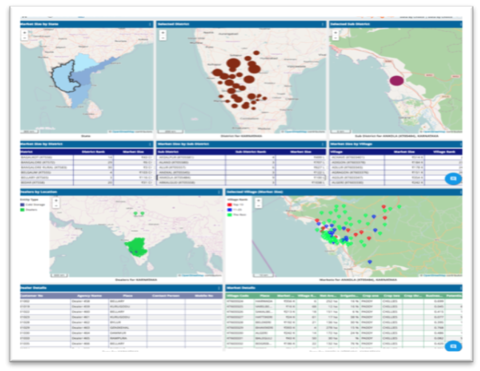Zoom out on Selected District map
Viewport: 480px width, 371px height.
(162, 38)
